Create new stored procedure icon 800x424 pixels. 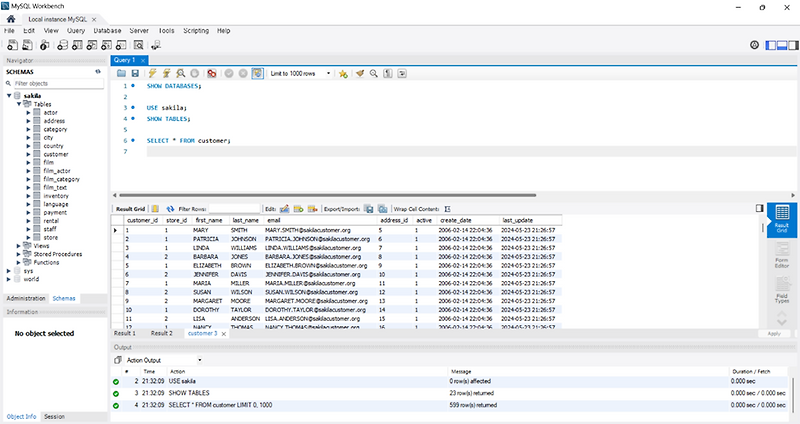tap(106, 45)
